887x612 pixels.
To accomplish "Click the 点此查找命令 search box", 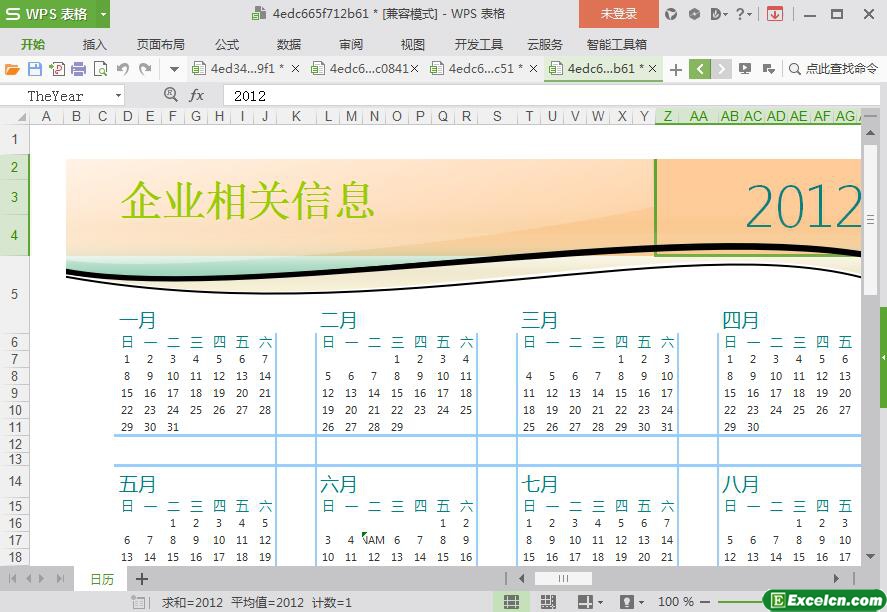I will (x=832, y=69).
